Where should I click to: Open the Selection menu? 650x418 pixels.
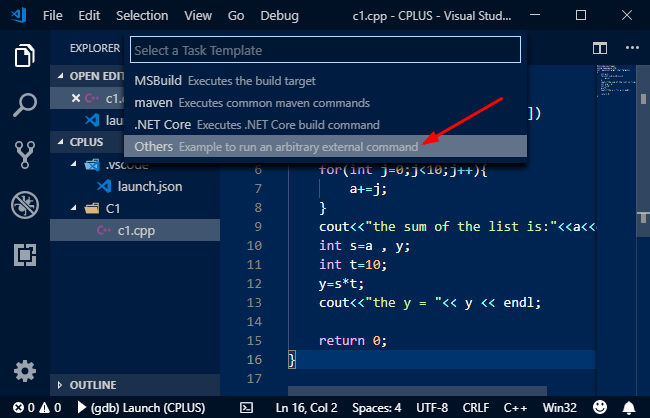coord(142,15)
